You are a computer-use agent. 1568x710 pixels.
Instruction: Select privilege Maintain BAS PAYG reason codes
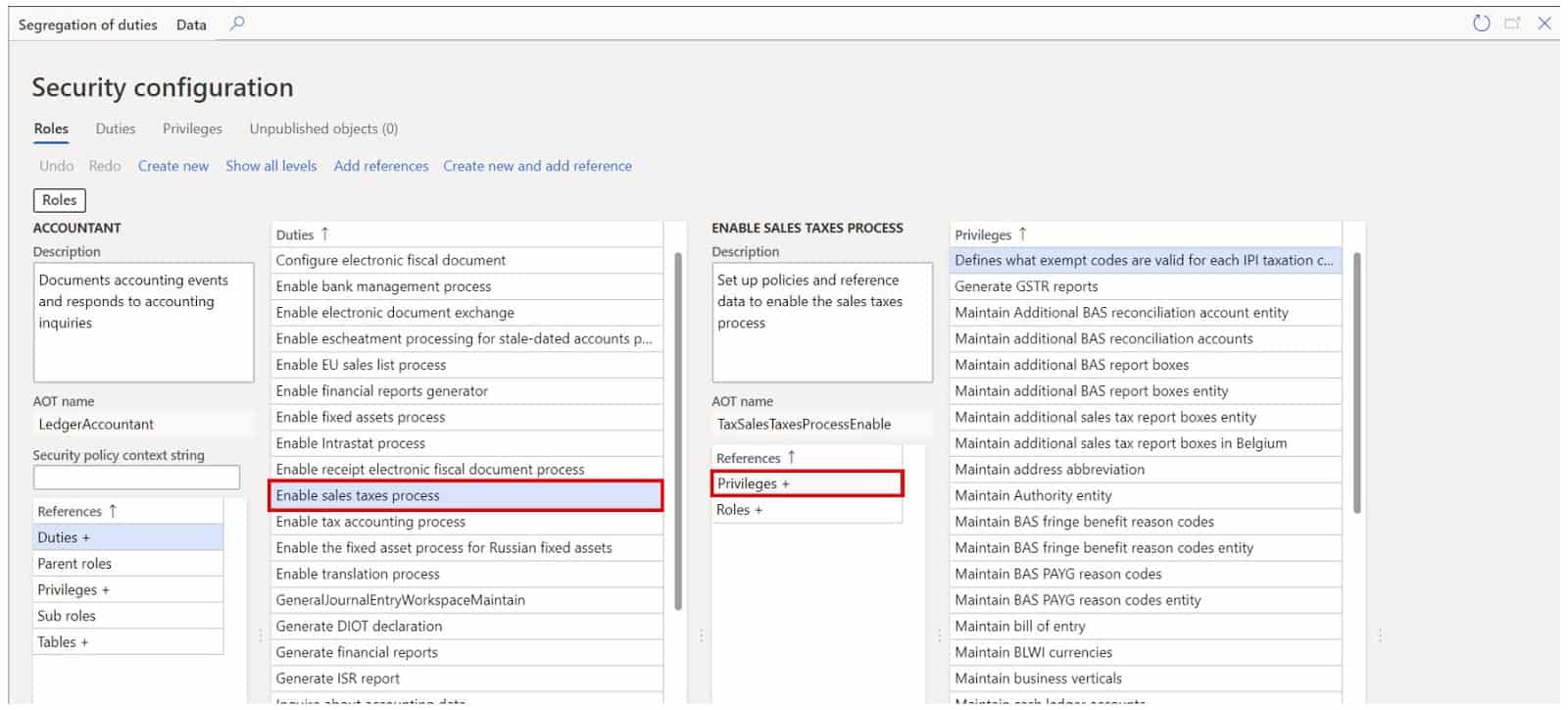point(1146,574)
